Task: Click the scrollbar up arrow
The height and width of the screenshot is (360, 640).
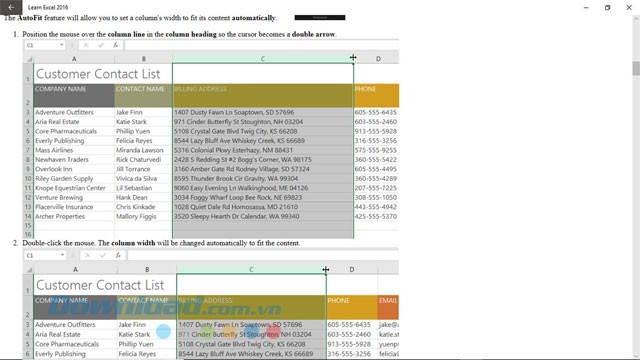Action: tap(636, 19)
